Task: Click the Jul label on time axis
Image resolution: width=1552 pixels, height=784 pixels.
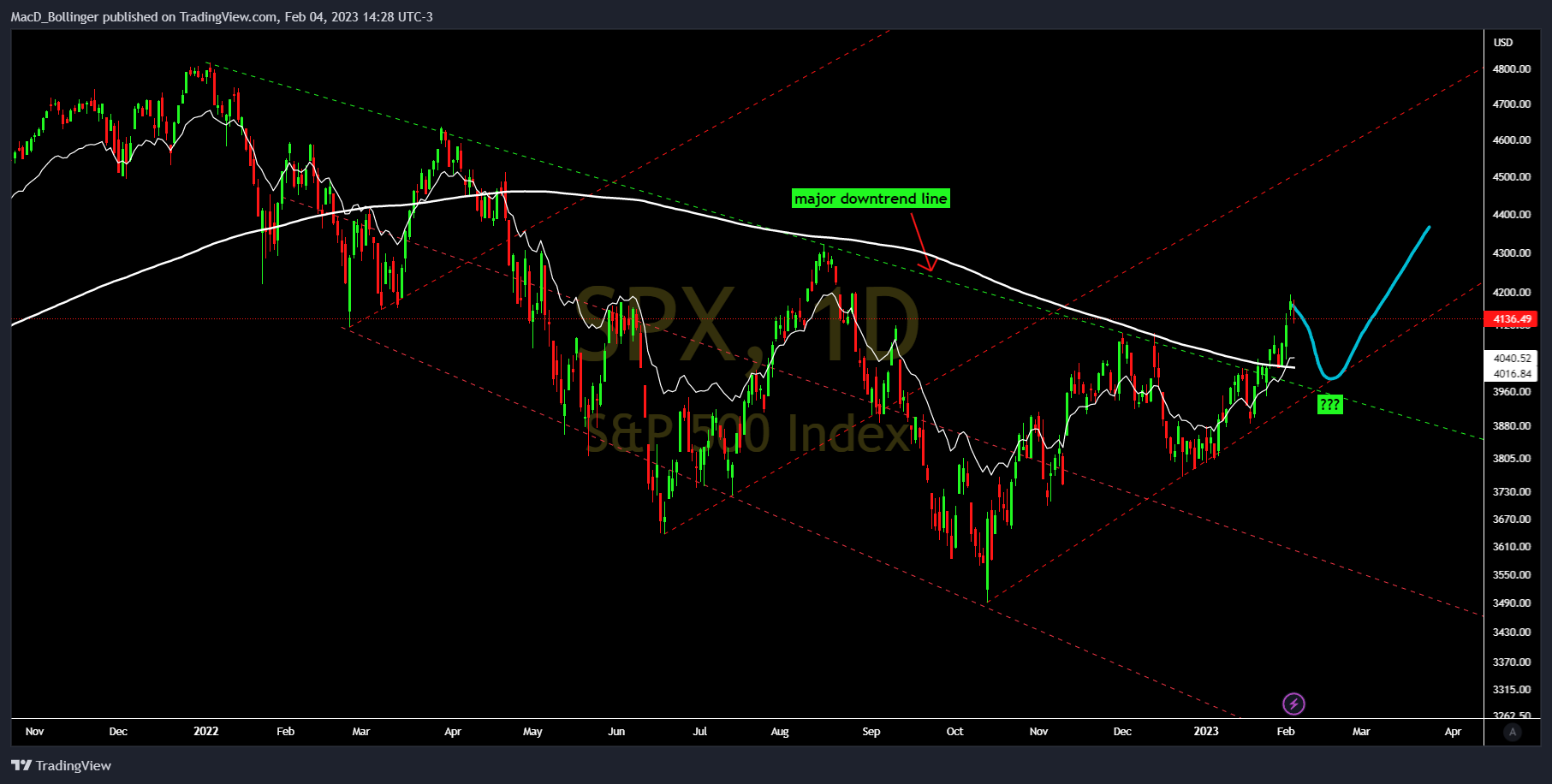Action: point(700,731)
